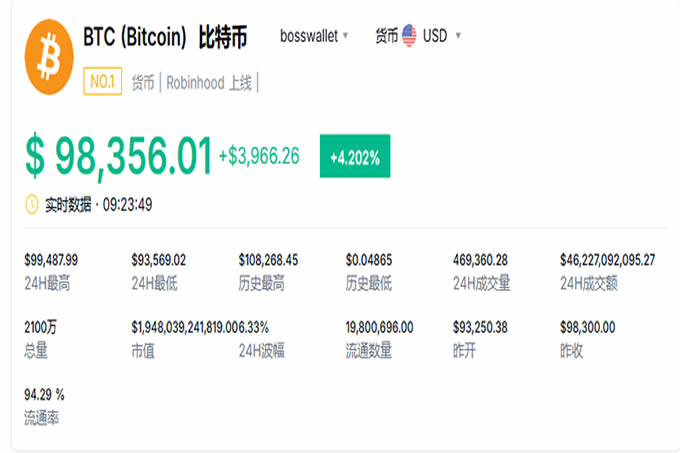Click the 24H成交额 value

click(x=607, y=260)
